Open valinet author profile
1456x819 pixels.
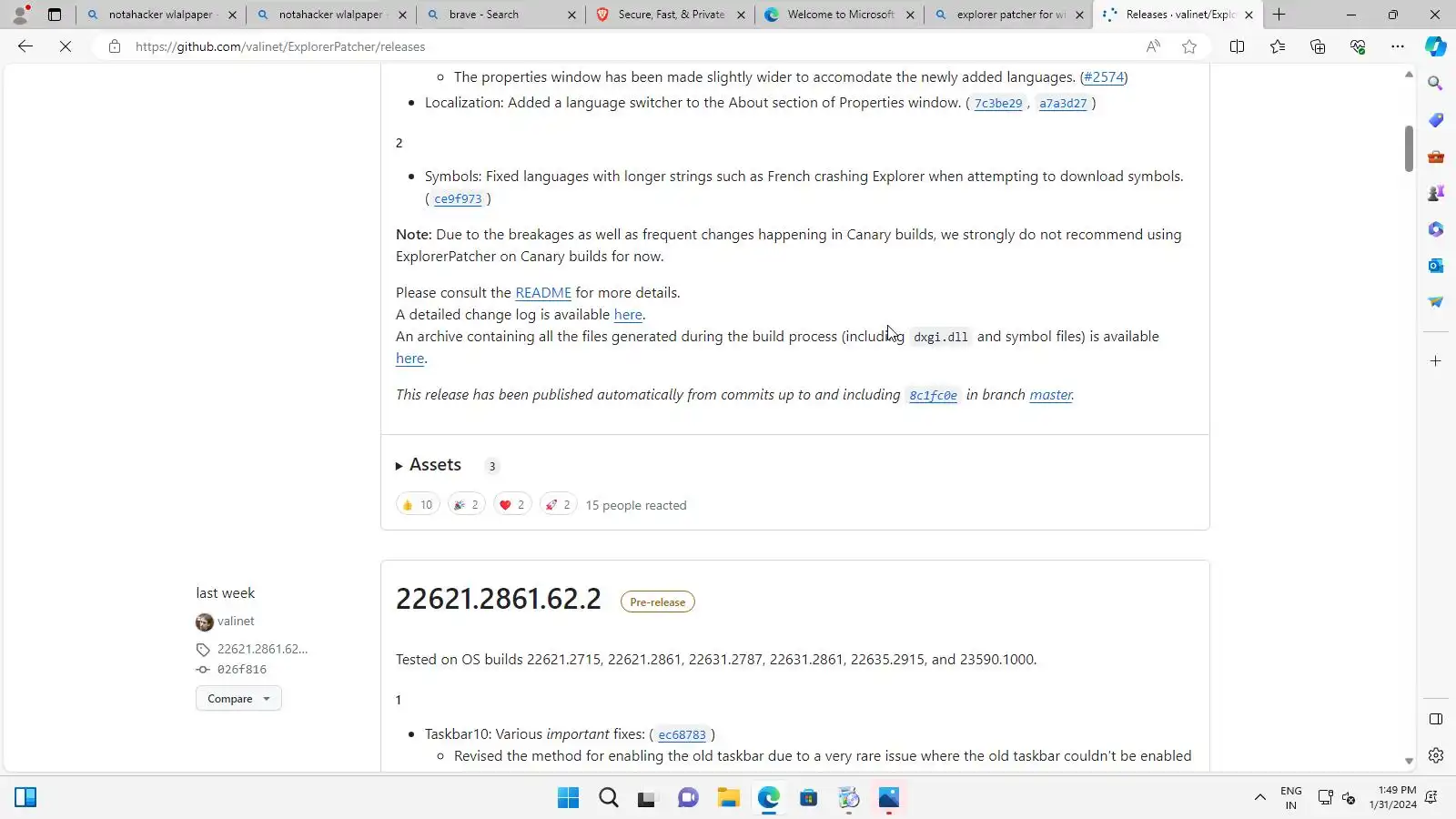[x=236, y=622]
